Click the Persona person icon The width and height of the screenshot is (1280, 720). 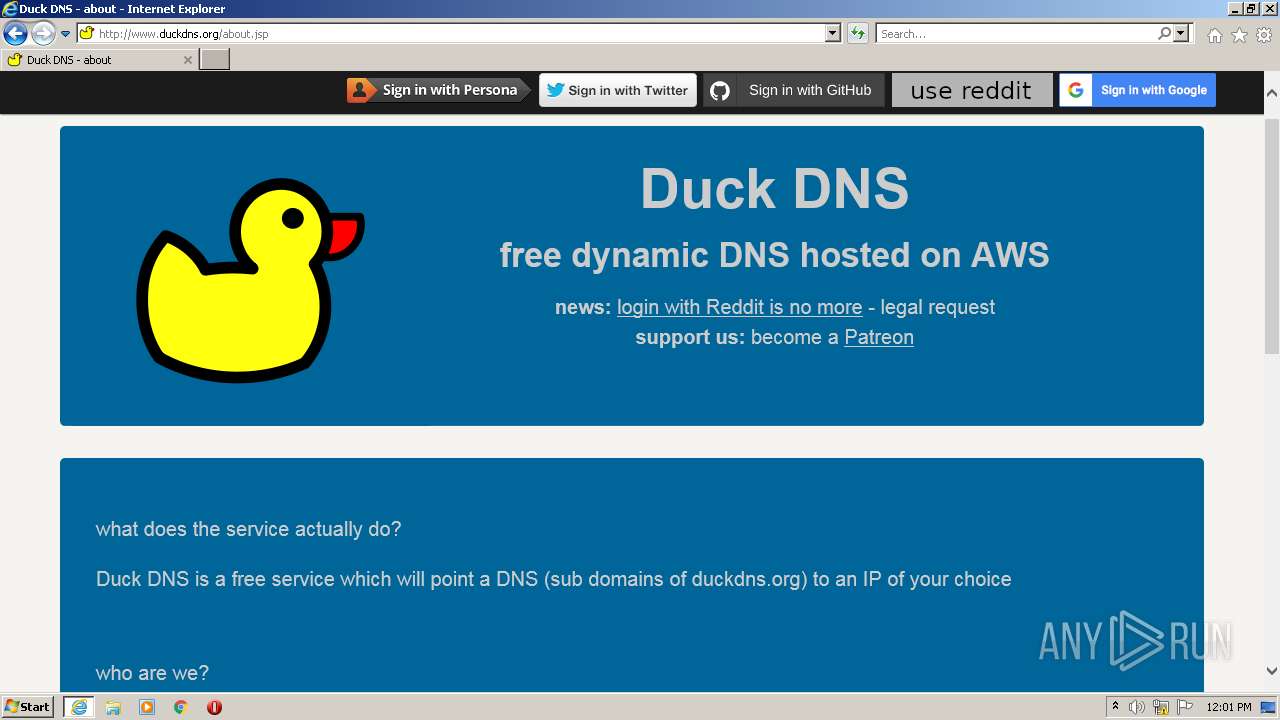[359, 90]
